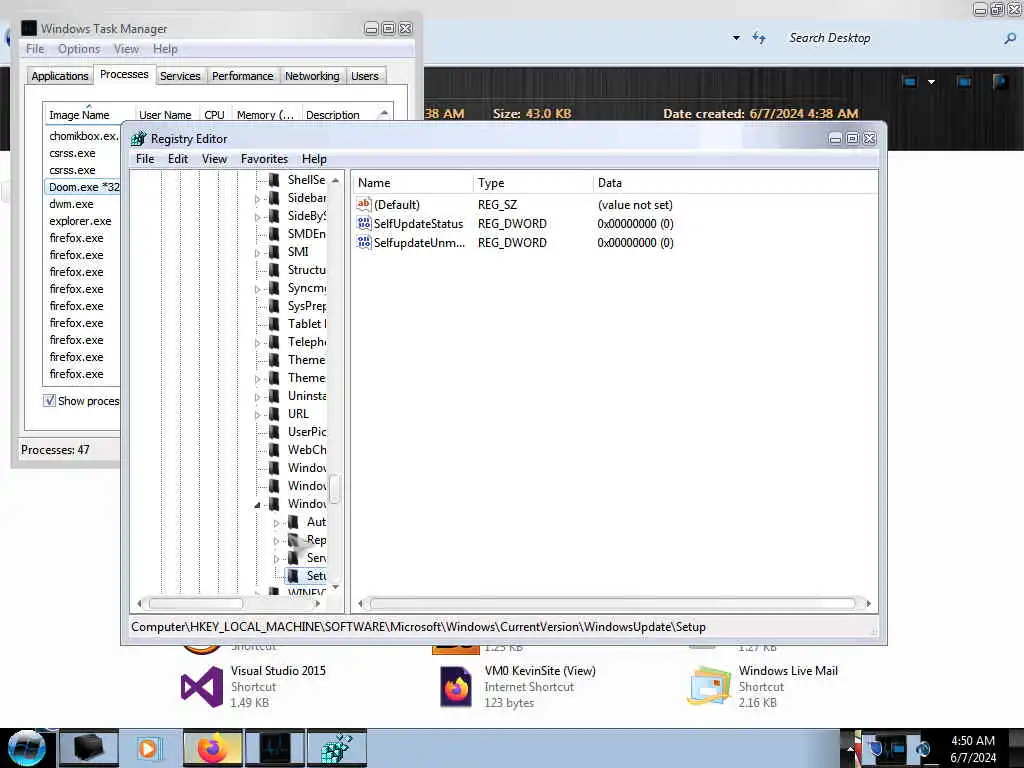
Task: Click the SelfUpdateStatus 0x00000000 (0) data cell
Action: [x=635, y=223]
